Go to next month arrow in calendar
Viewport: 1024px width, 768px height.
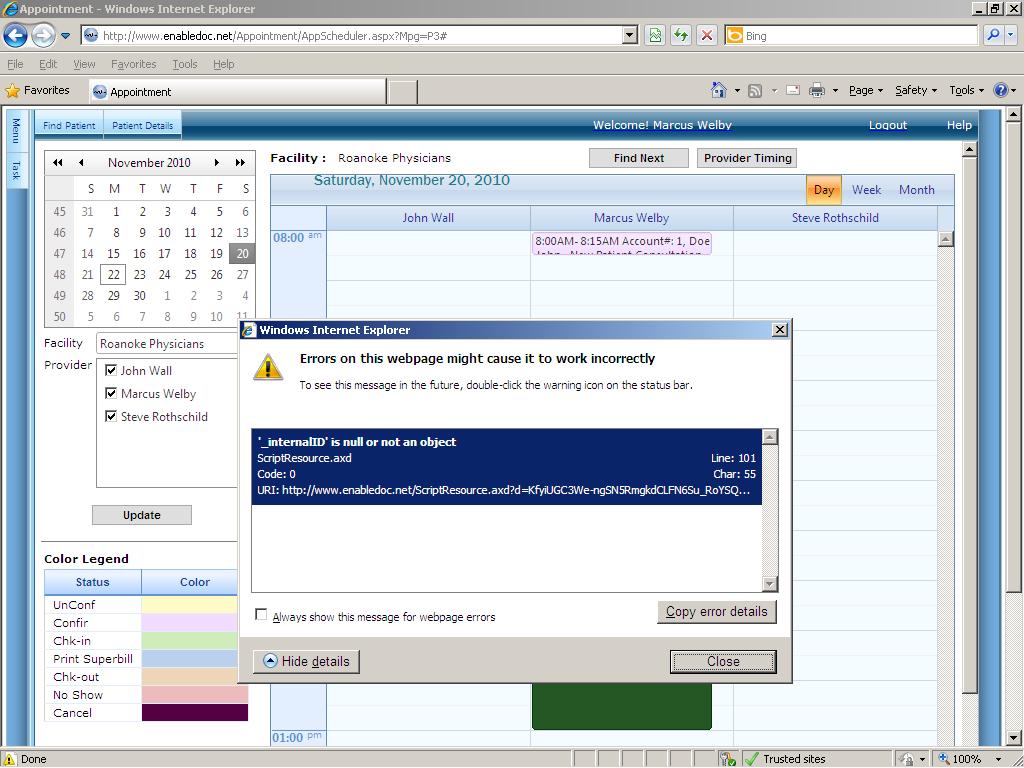tap(217, 163)
